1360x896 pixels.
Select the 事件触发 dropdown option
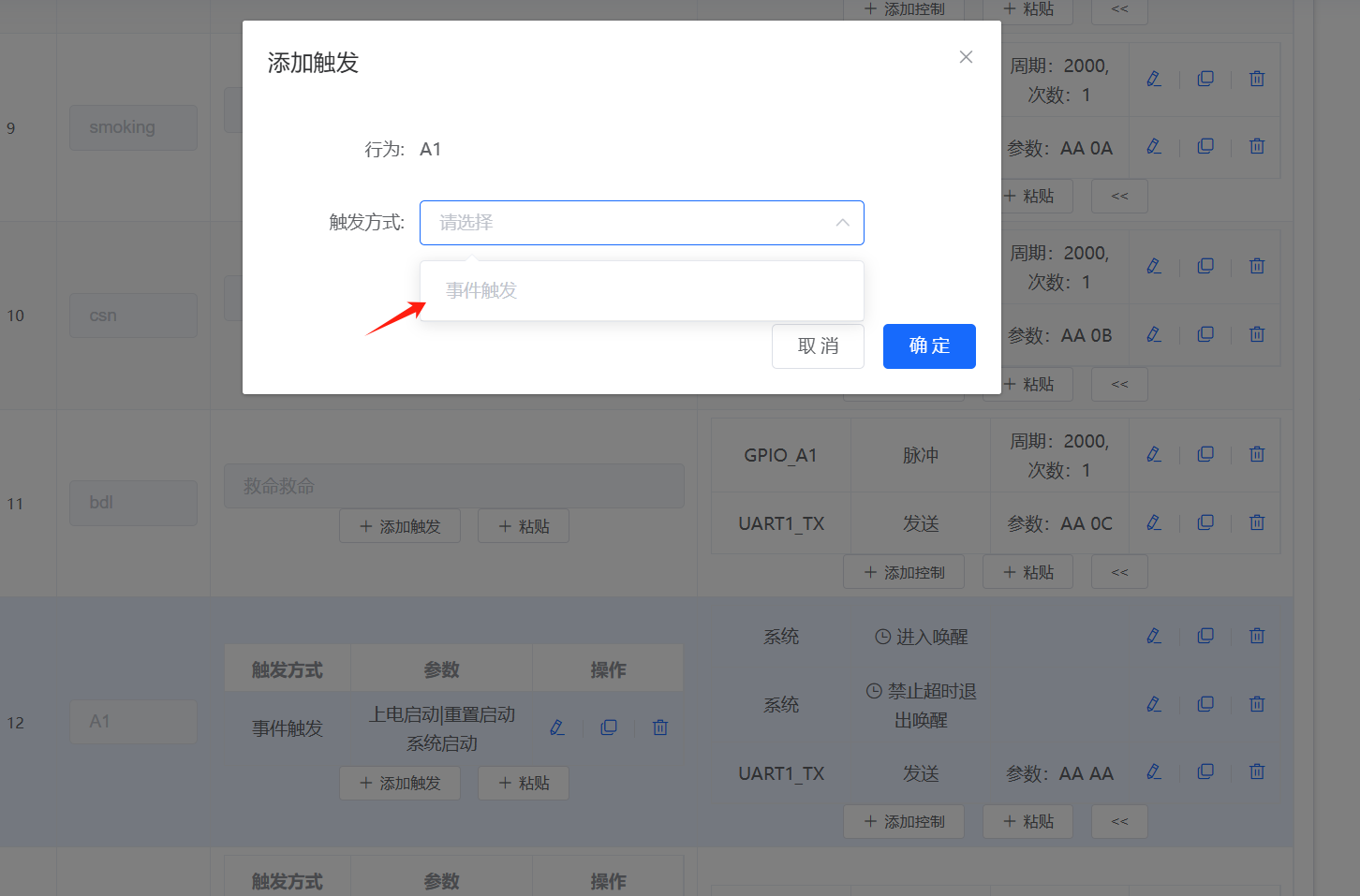tap(642, 290)
